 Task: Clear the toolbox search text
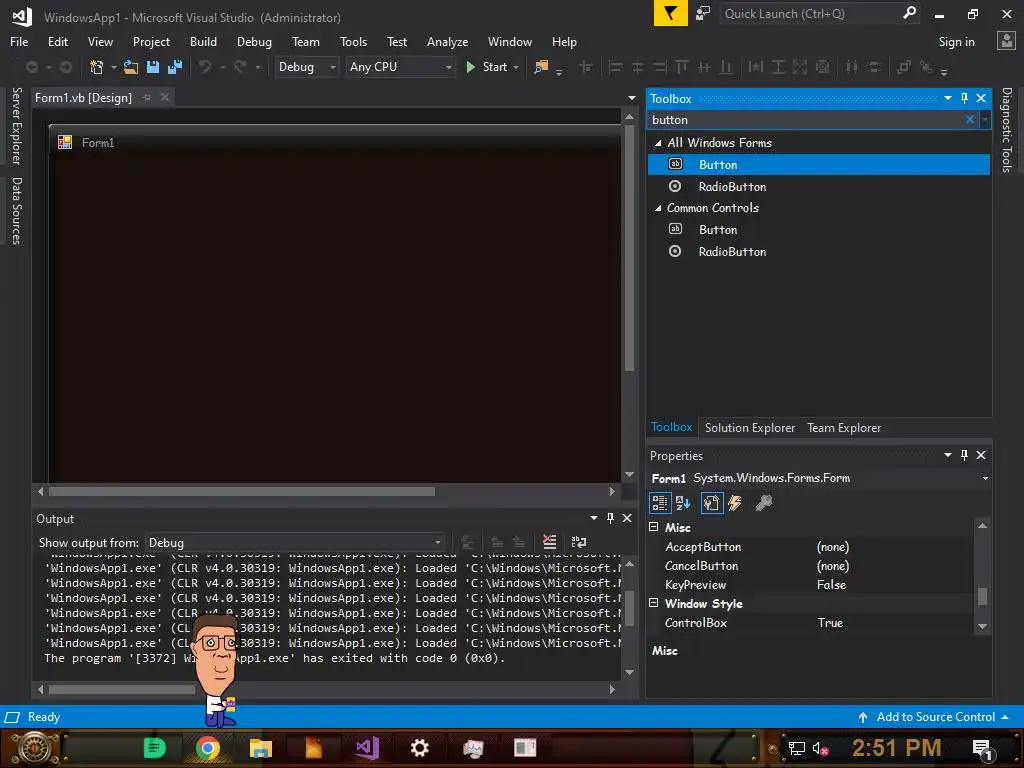[x=970, y=120]
